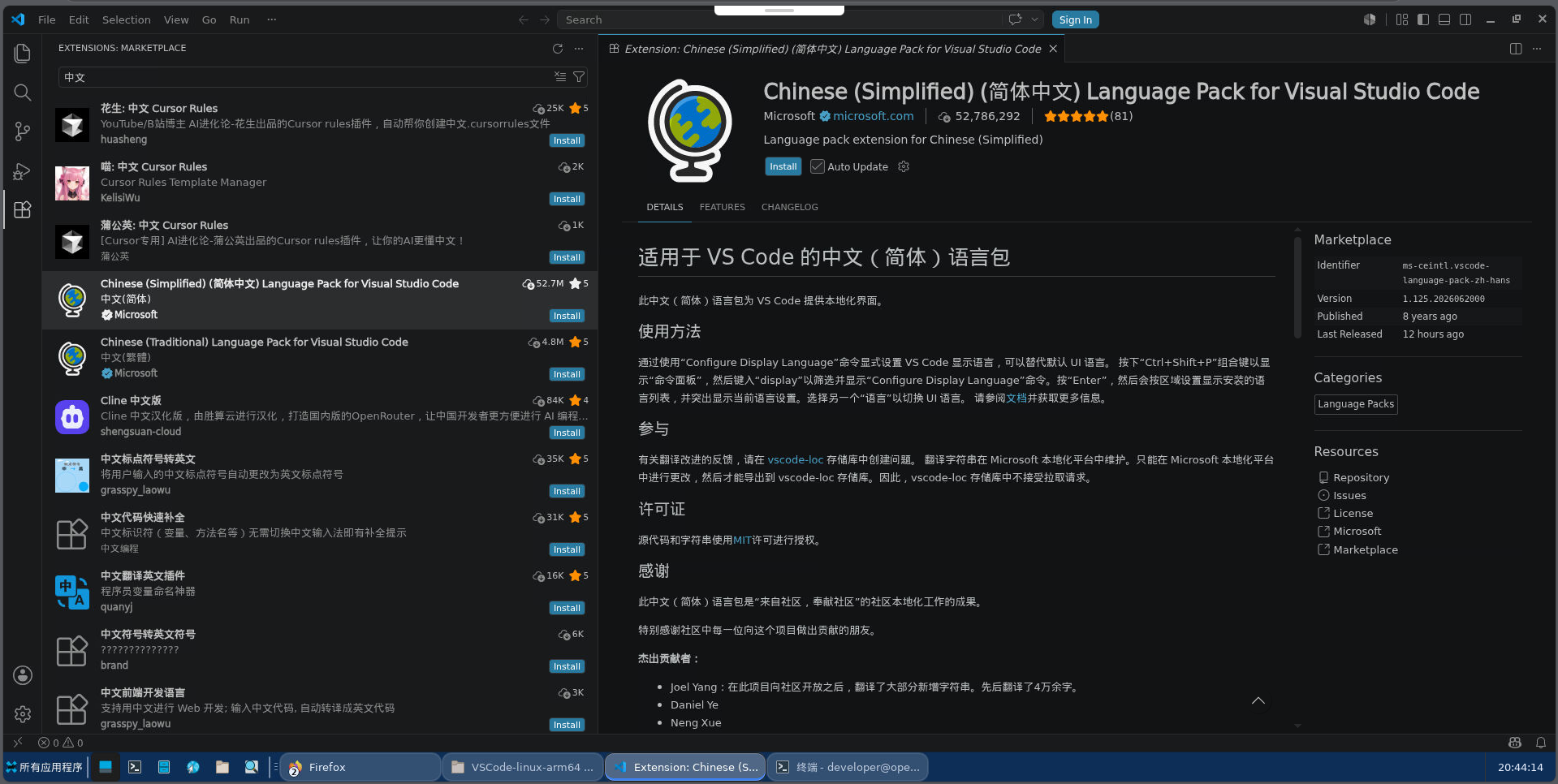The image size is (1558, 784).
Task: Open editor more actions menu
Action: pyautogui.click(x=1537, y=49)
